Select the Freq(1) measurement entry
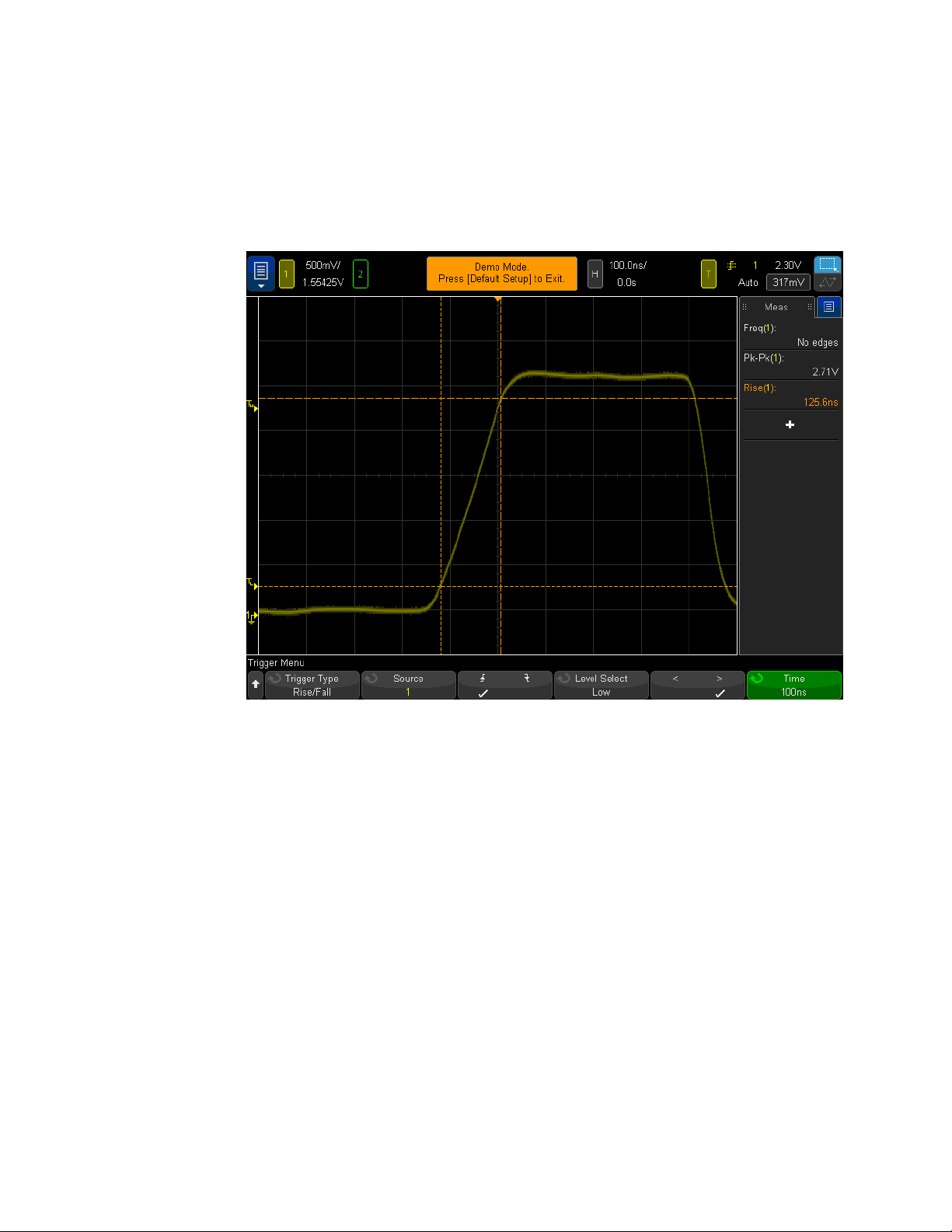 tap(790, 335)
